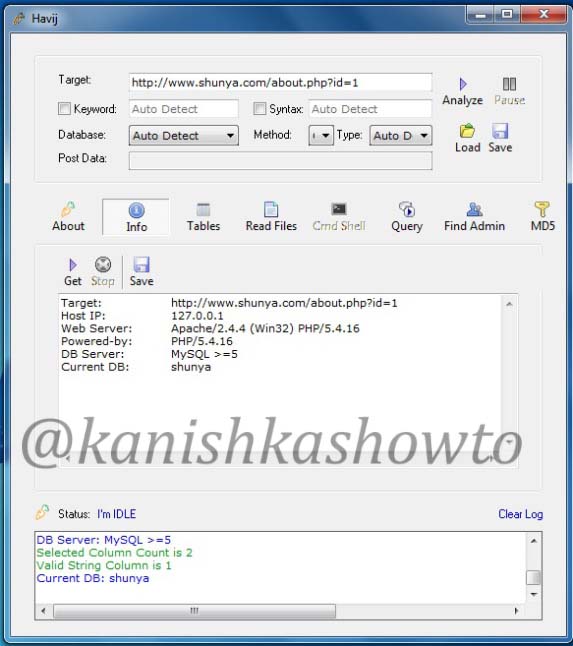Image resolution: width=573 pixels, height=646 pixels.
Task: Open the Read Files tool
Action: pos(271,217)
